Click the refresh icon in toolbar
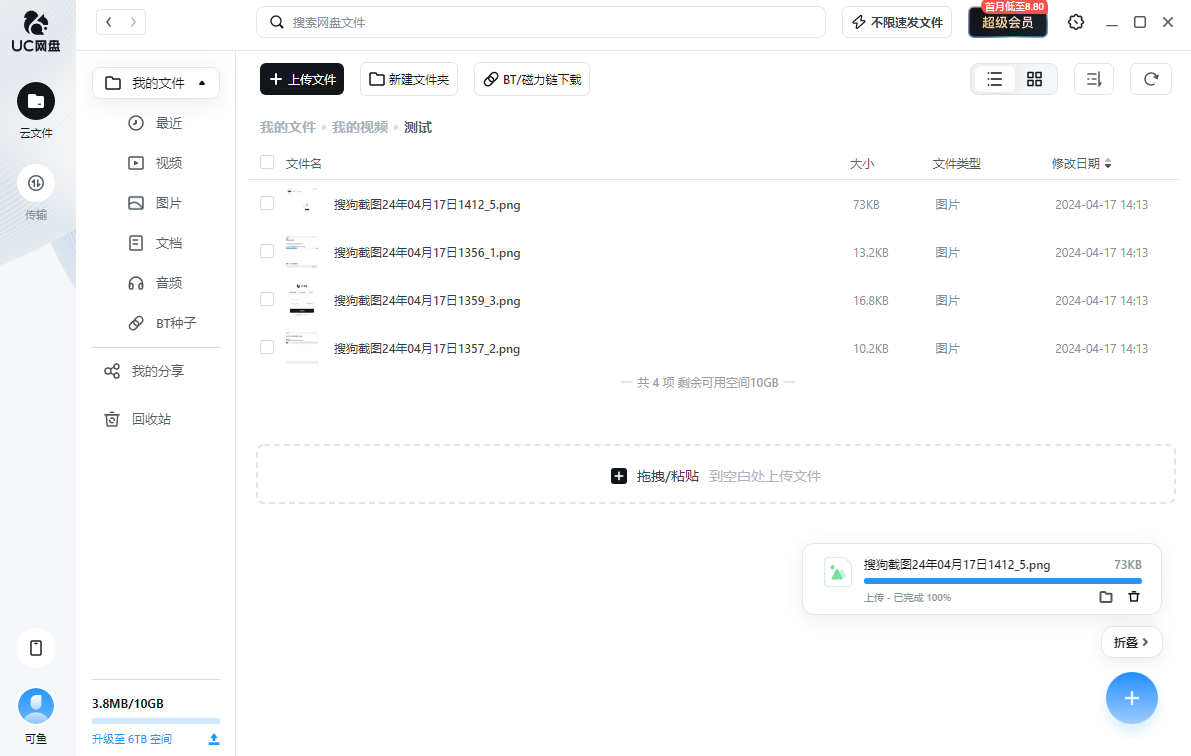This screenshot has width=1191, height=756. click(1151, 79)
